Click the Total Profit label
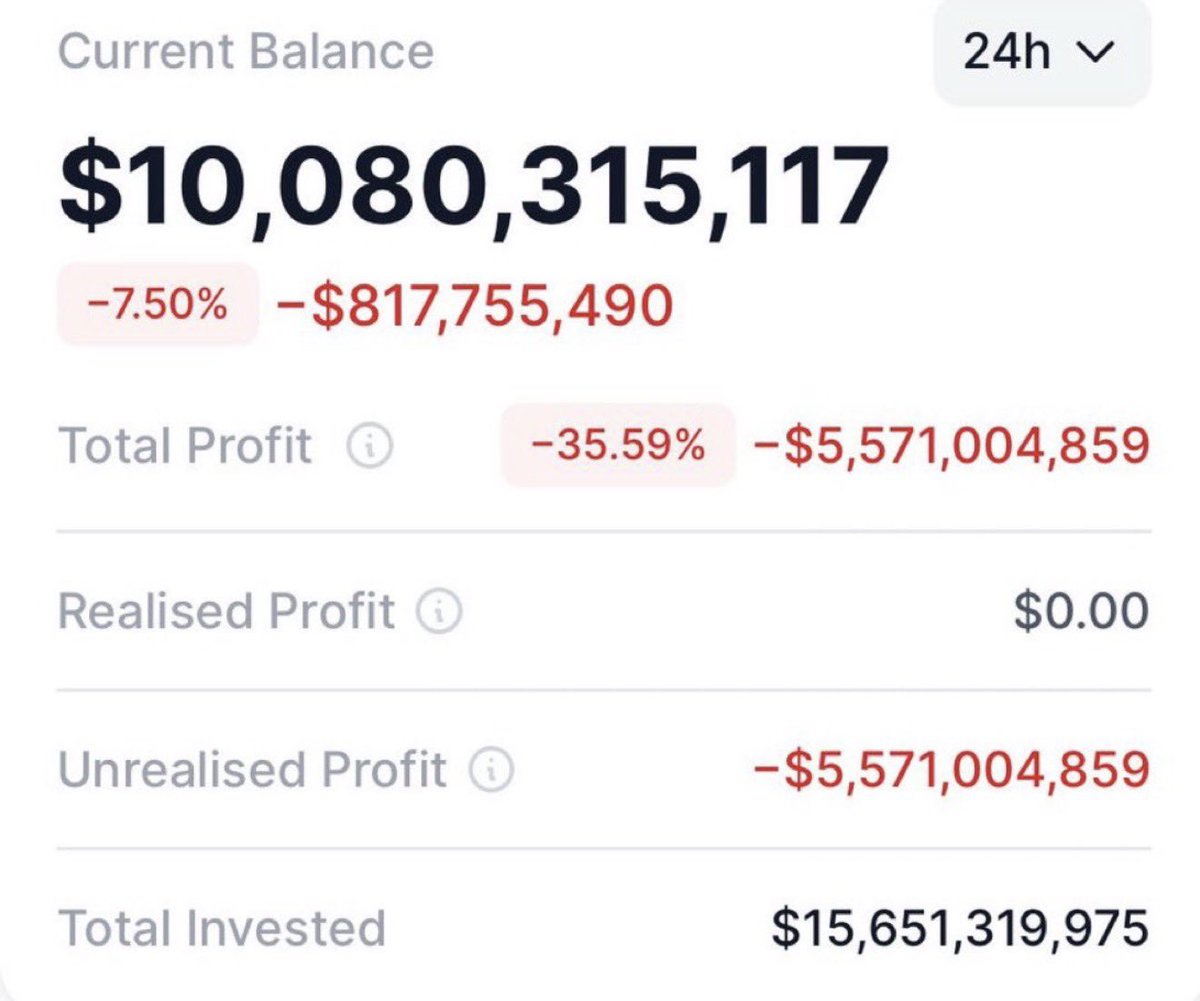 click(x=186, y=445)
